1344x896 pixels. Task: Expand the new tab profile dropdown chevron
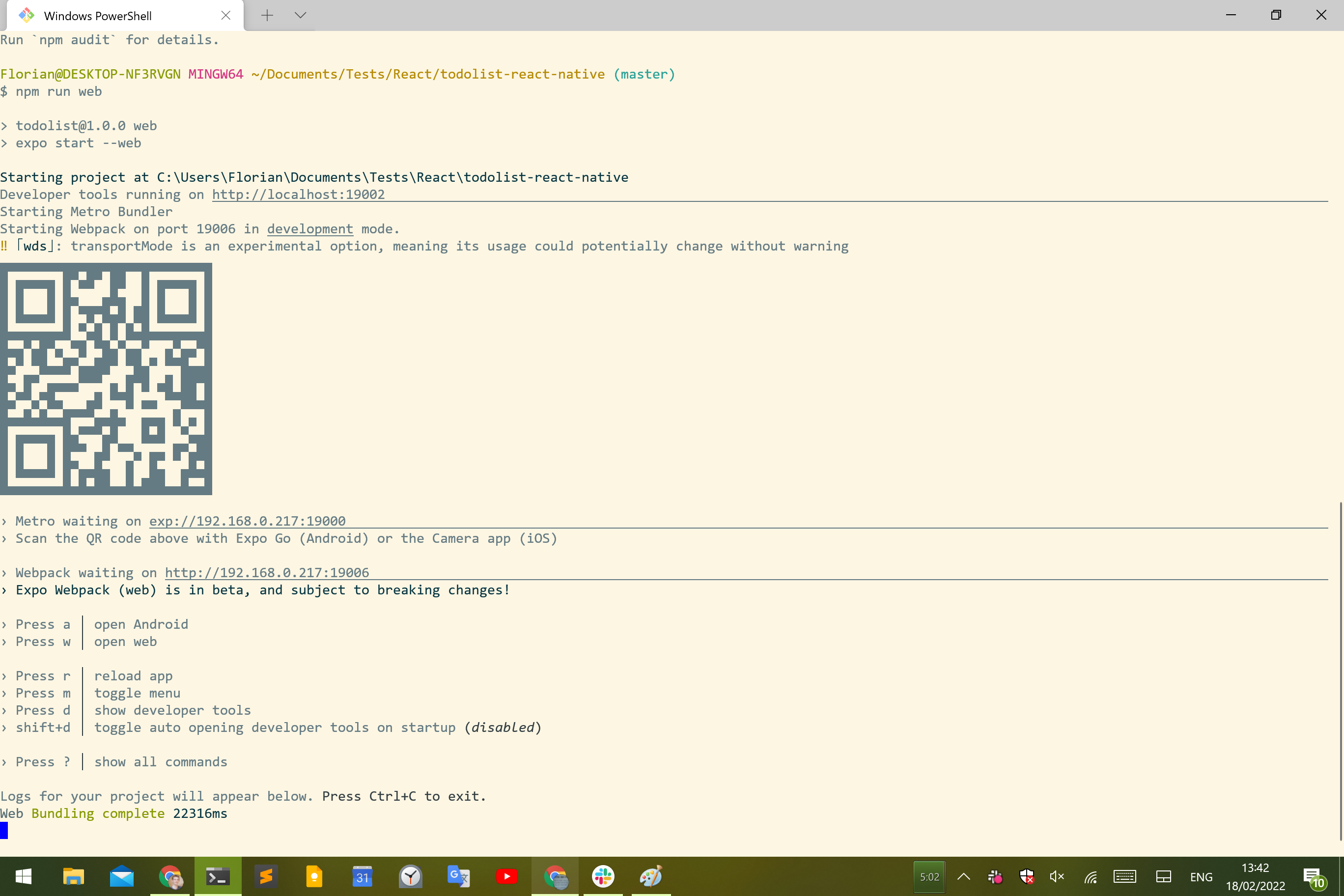tap(300, 15)
